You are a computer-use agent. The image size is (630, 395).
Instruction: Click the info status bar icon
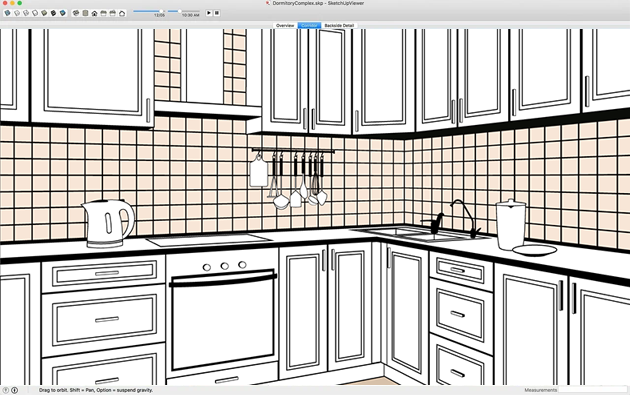coord(14,390)
